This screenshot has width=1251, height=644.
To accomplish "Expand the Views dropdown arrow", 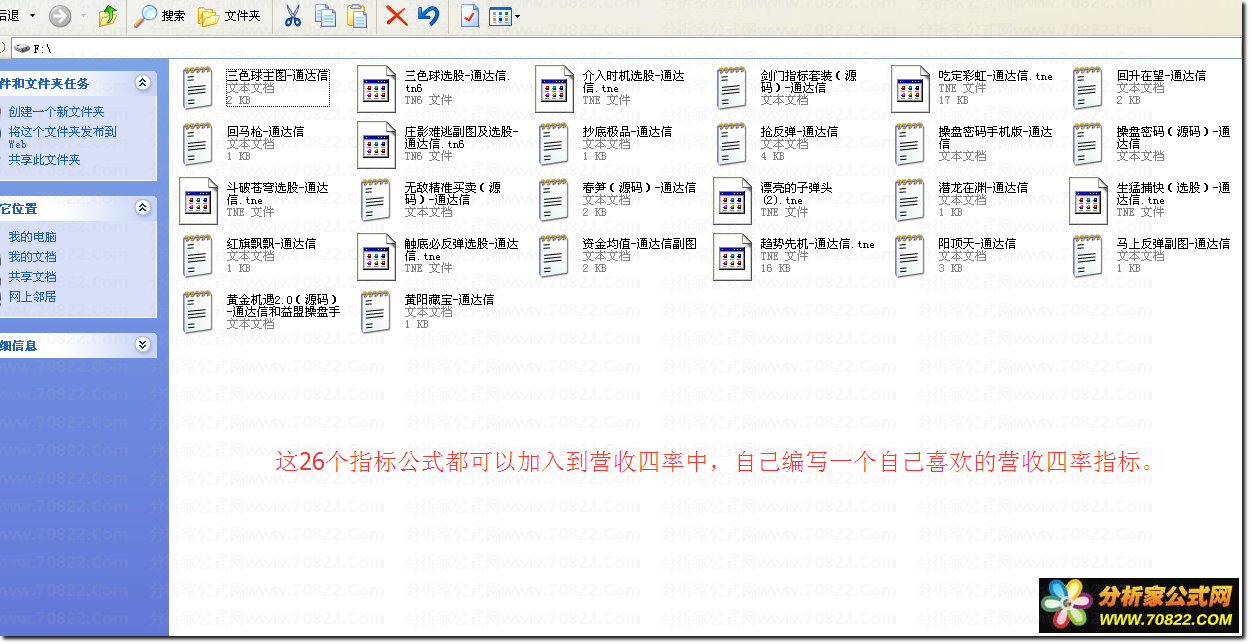I will coord(517,17).
